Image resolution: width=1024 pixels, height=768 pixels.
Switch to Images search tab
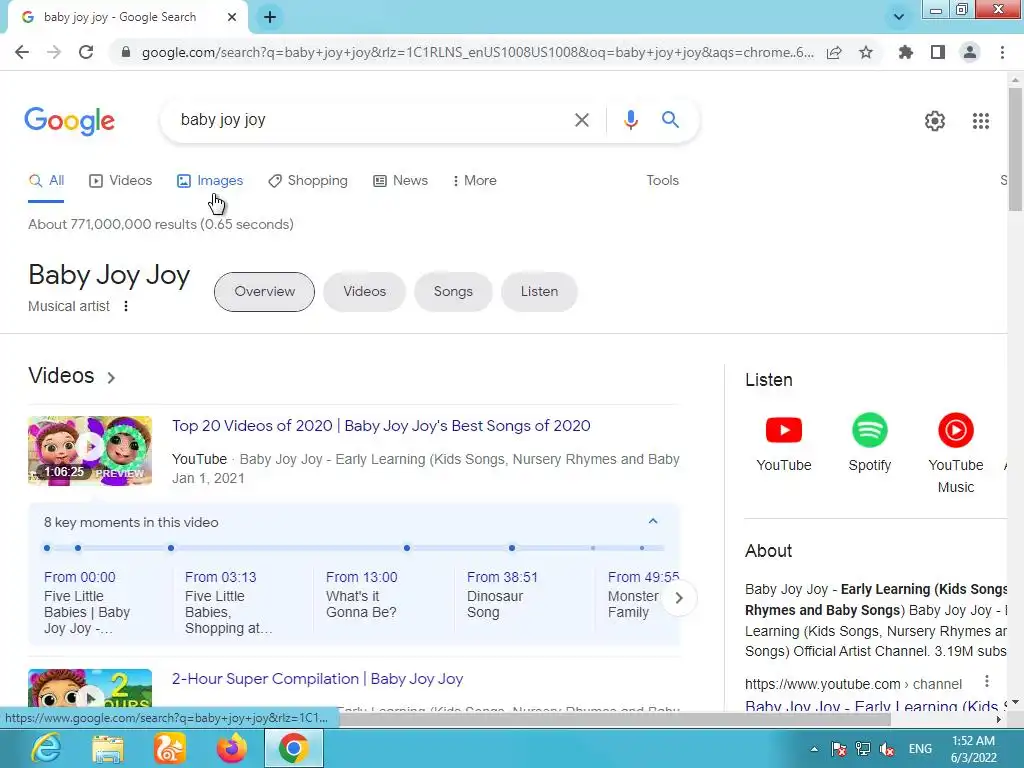click(210, 181)
